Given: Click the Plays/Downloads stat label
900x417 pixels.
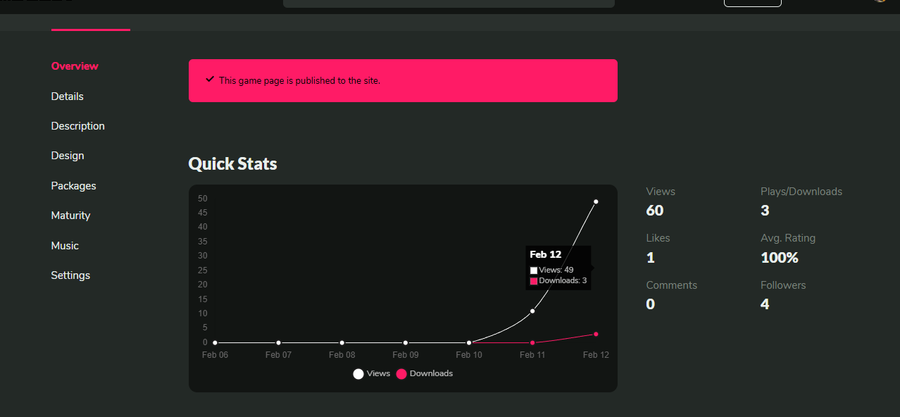Looking at the screenshot, I should (x=801, y=192).
